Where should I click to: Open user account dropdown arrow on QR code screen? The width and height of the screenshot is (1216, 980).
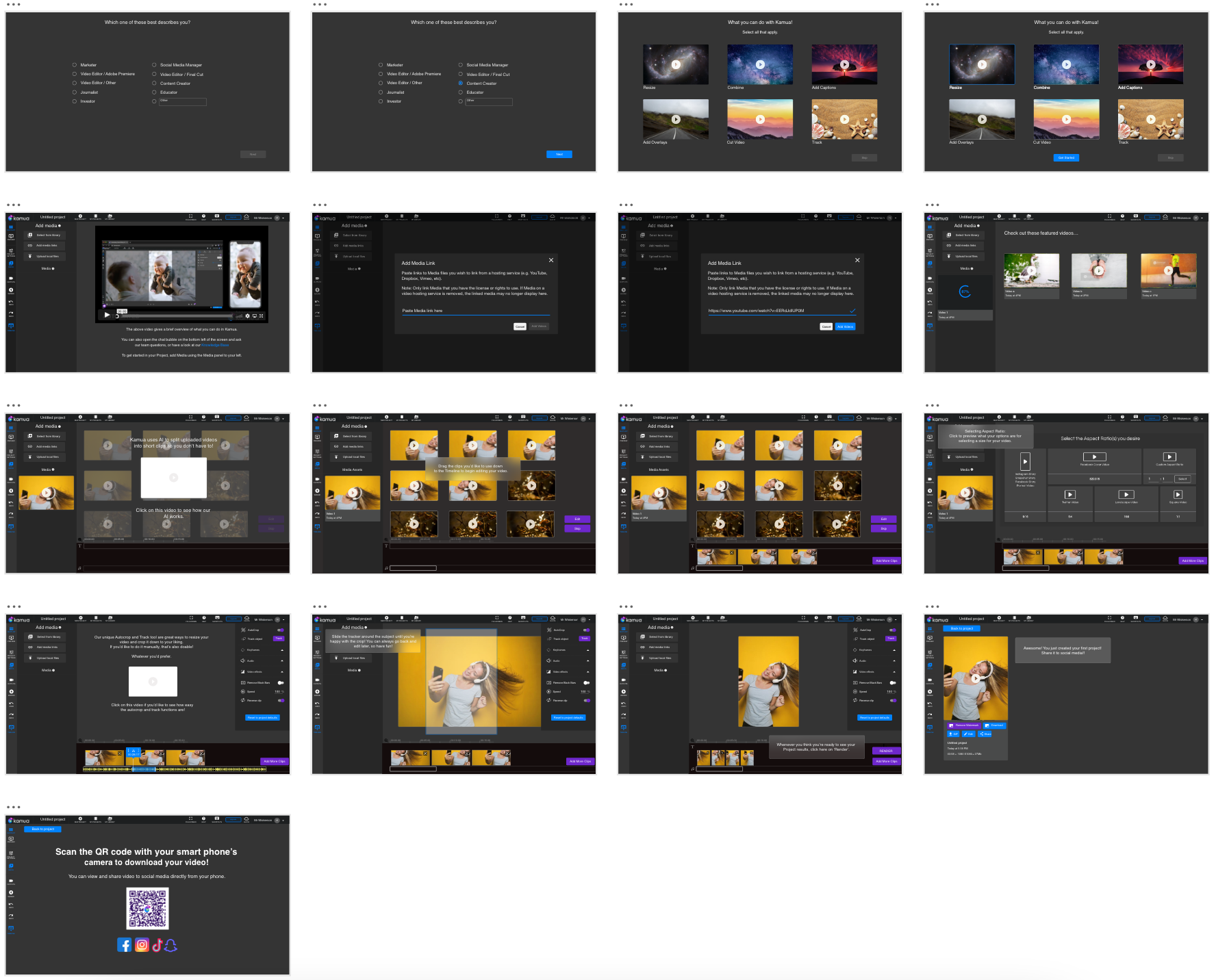pyautogui.click(x=284, y=820)
